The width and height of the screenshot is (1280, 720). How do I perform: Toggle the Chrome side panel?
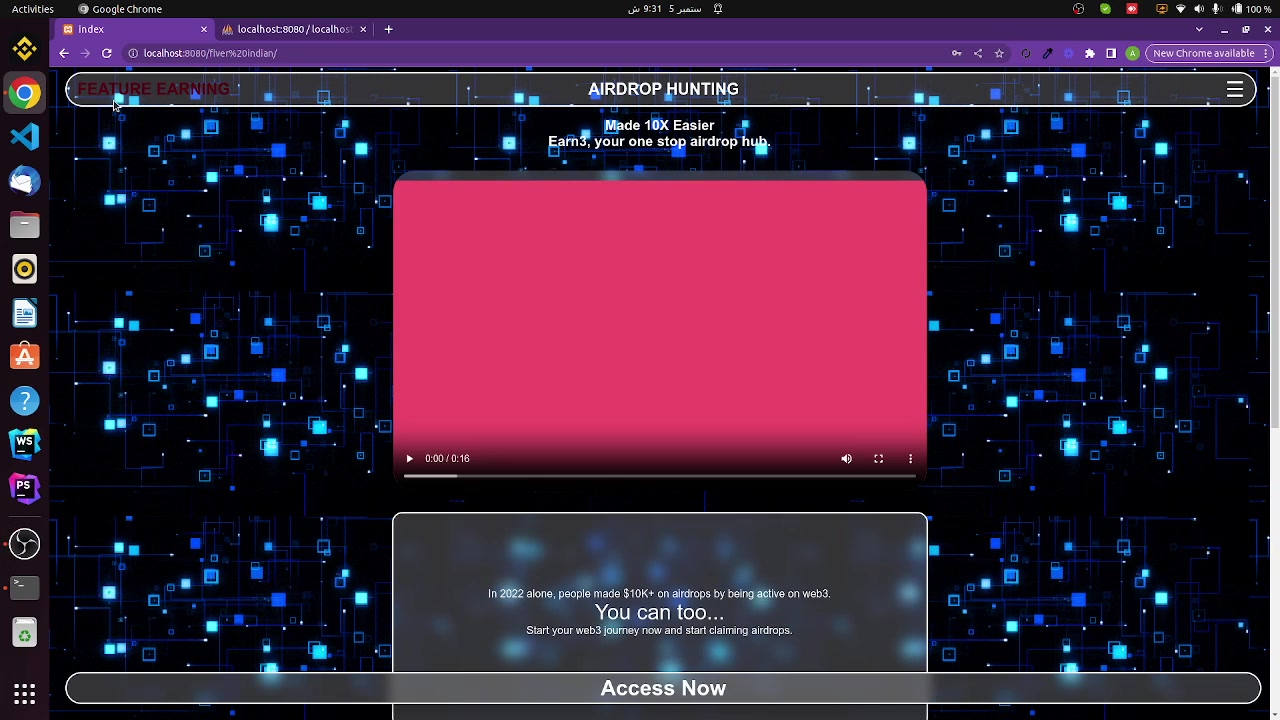[1111, 53]
